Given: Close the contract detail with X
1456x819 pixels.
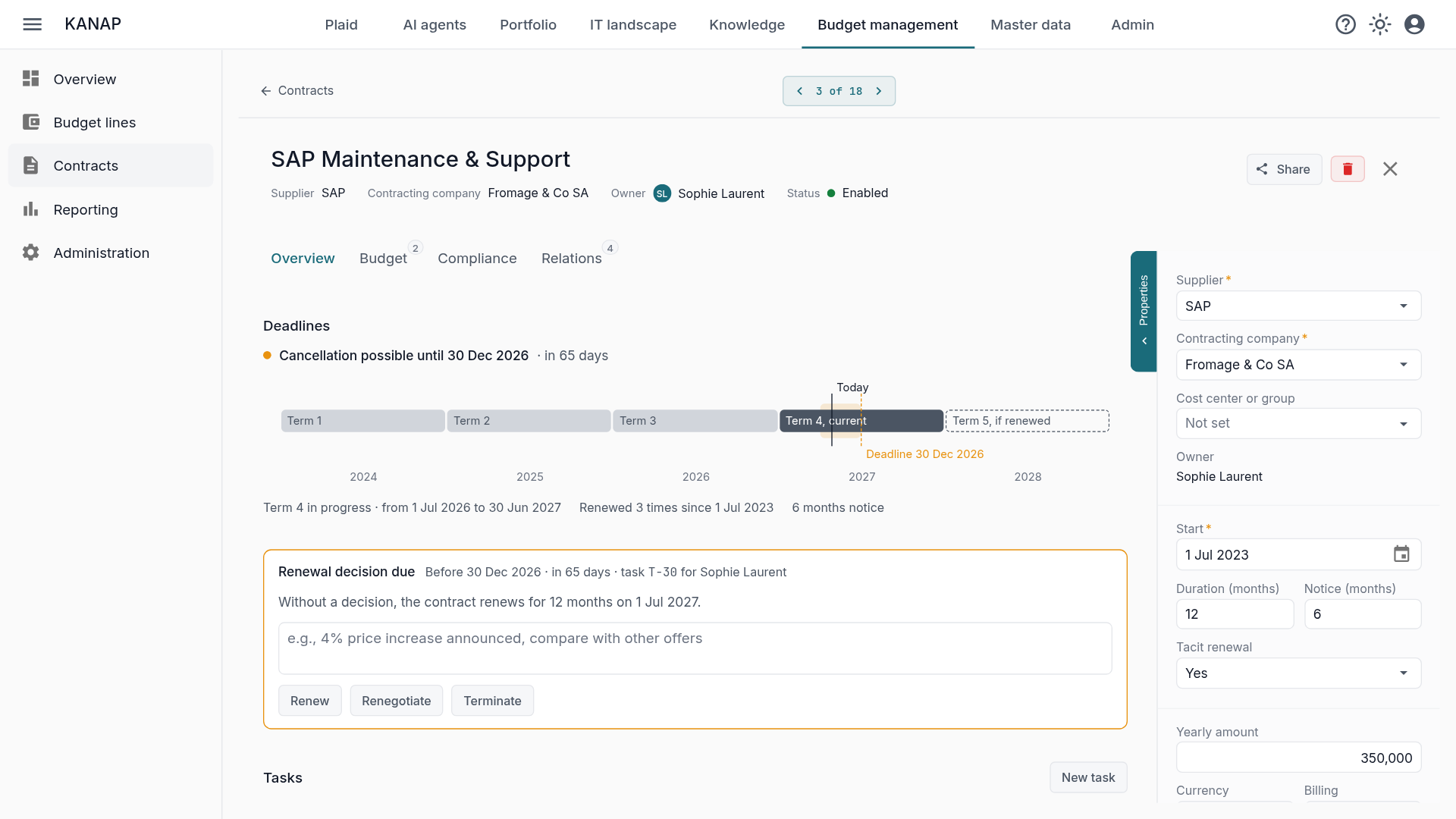Looking at the screenshot, I should point(1390,169).
